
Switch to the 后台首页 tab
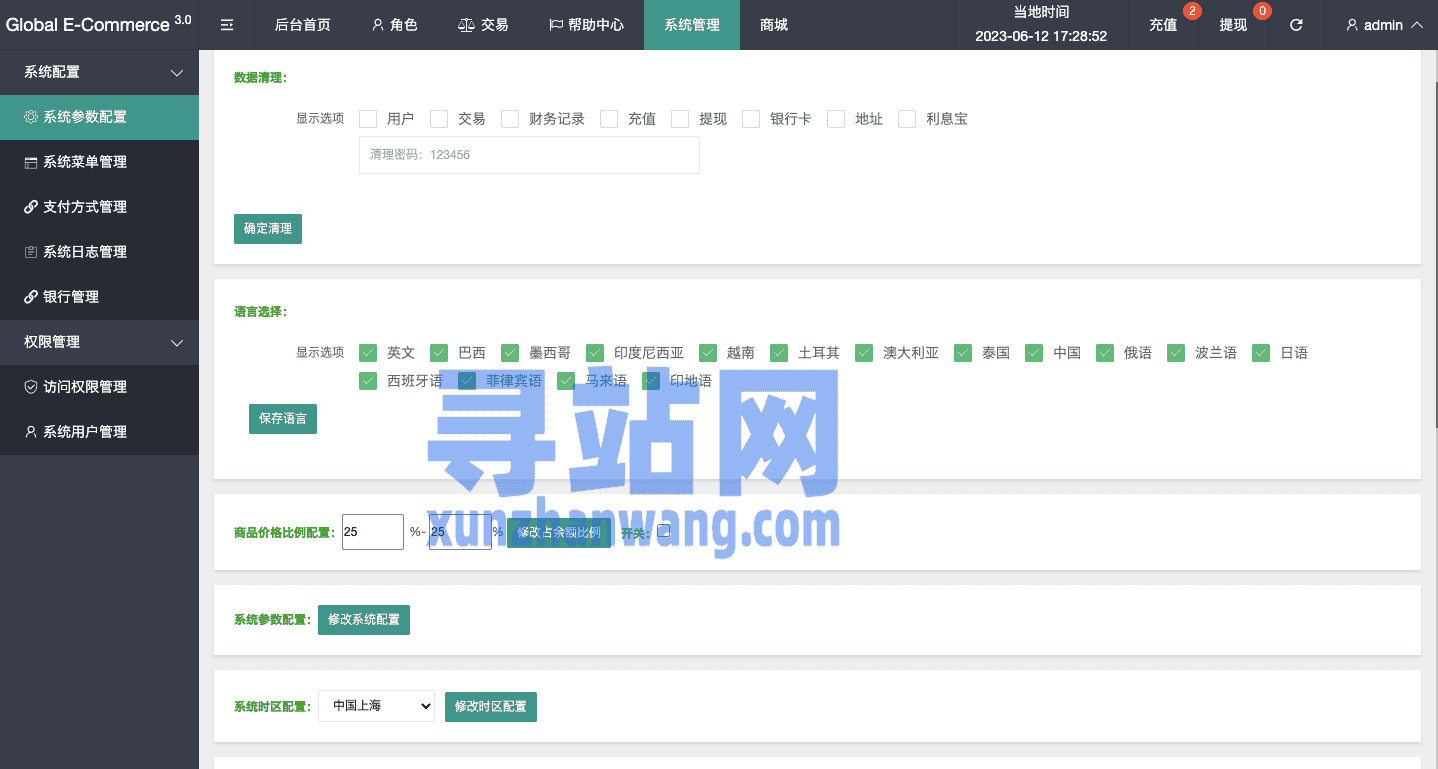tap(302, 25)
